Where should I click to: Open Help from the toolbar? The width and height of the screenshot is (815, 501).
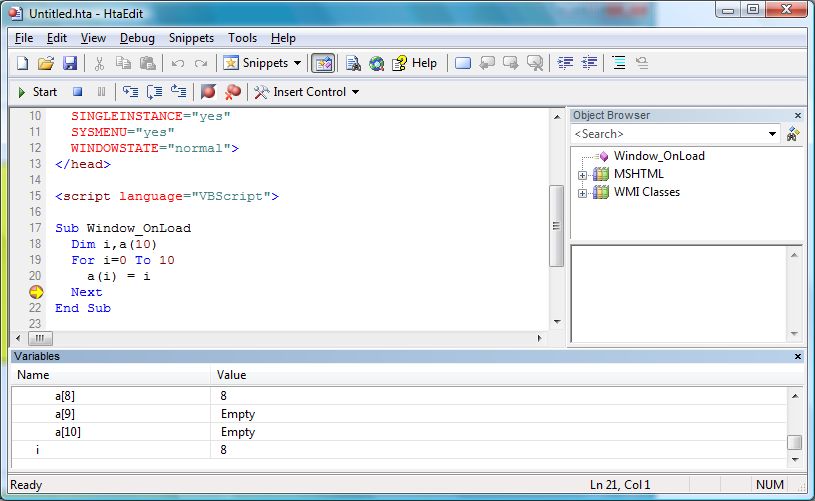click(x=414, y=63)
